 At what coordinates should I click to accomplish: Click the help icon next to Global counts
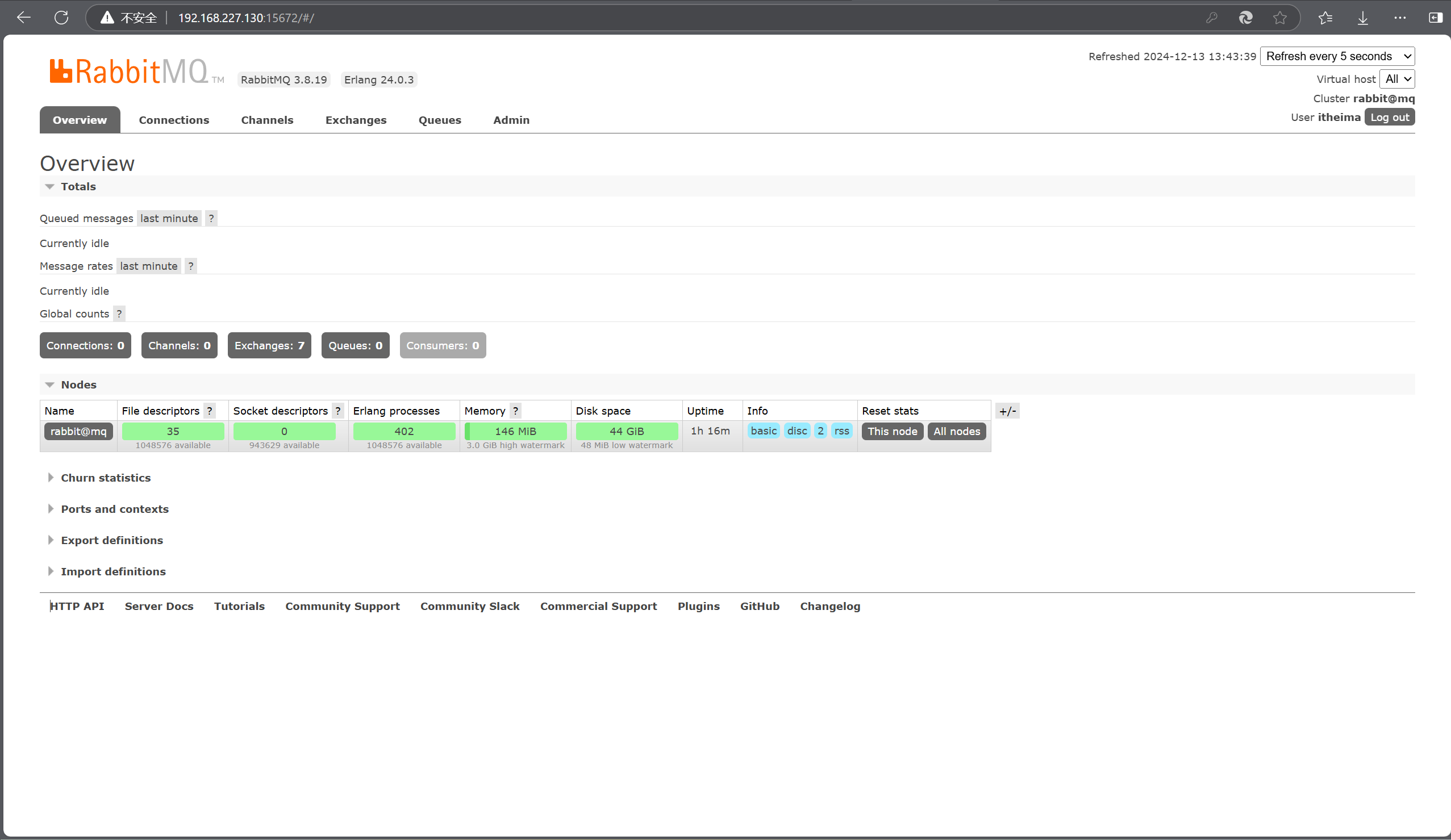click(119, 314)
